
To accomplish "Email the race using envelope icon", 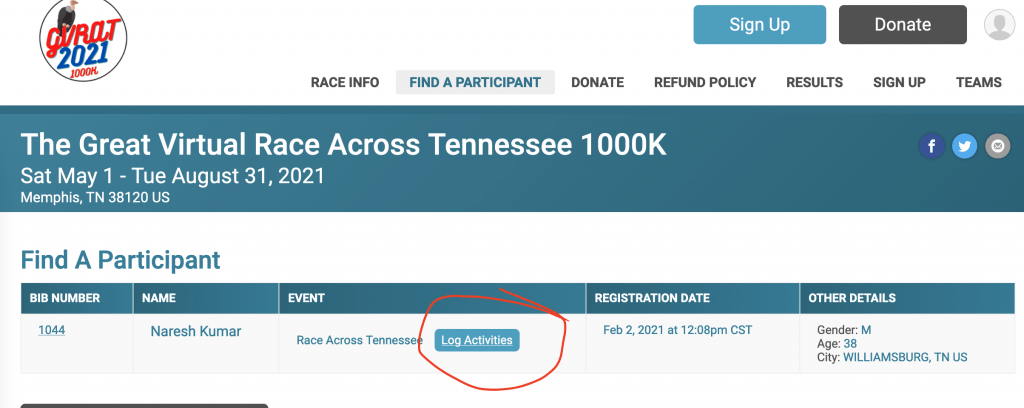I will (x=997, y=146).
